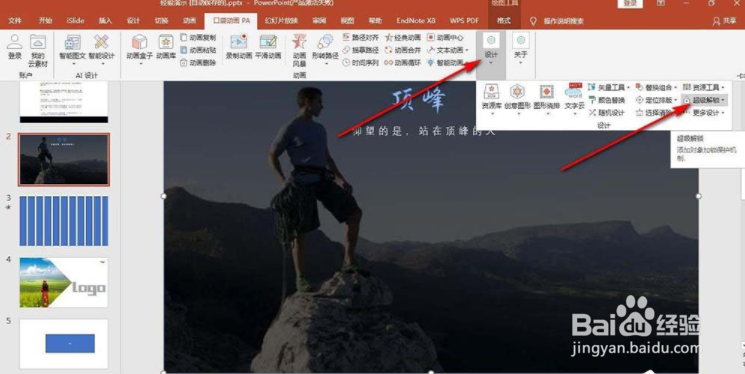Screen dimensions: 745x374
Task: Click 动画复制 to copy animation
Action: (198, 38)
